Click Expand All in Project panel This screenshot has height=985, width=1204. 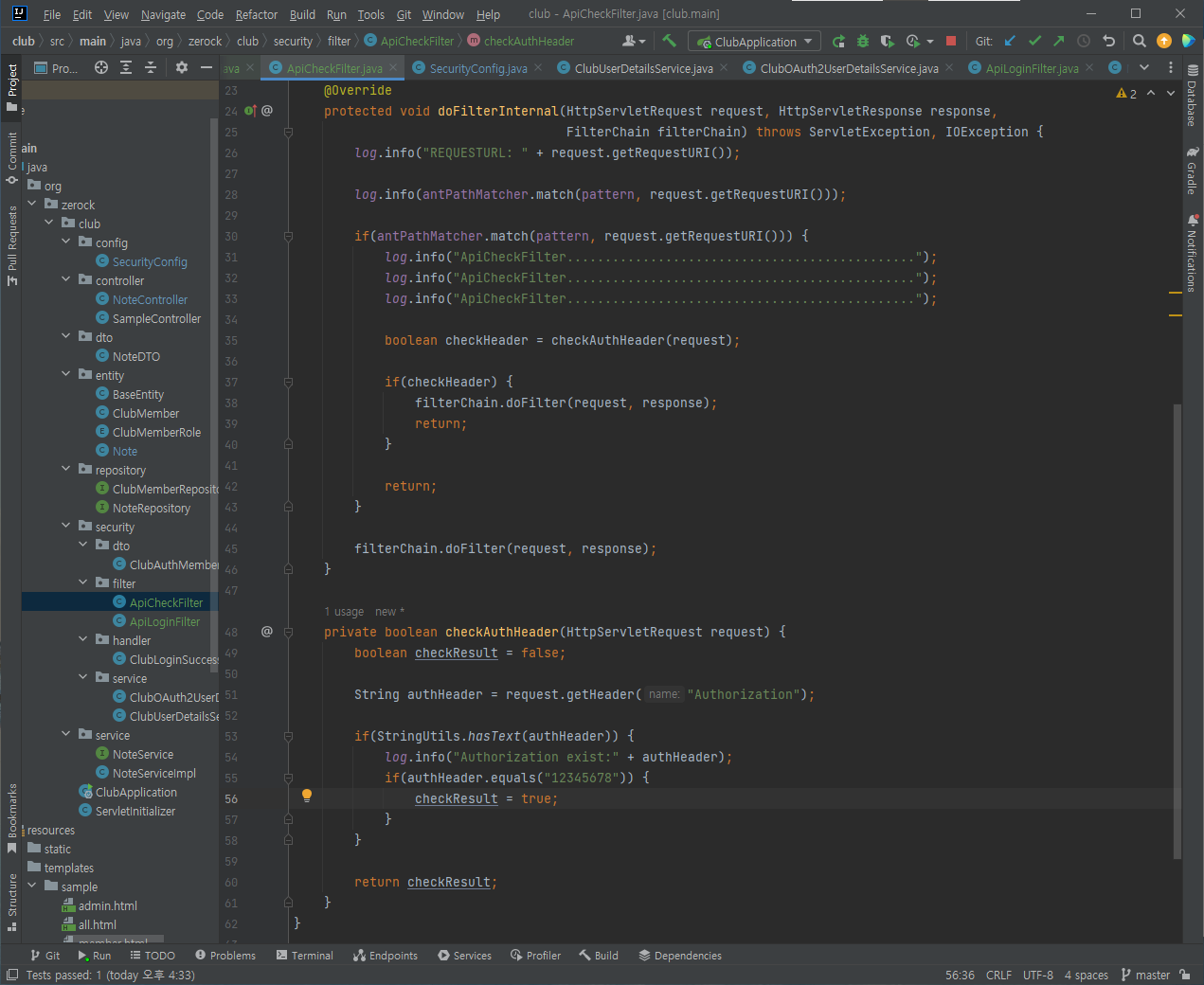point(126,67)
